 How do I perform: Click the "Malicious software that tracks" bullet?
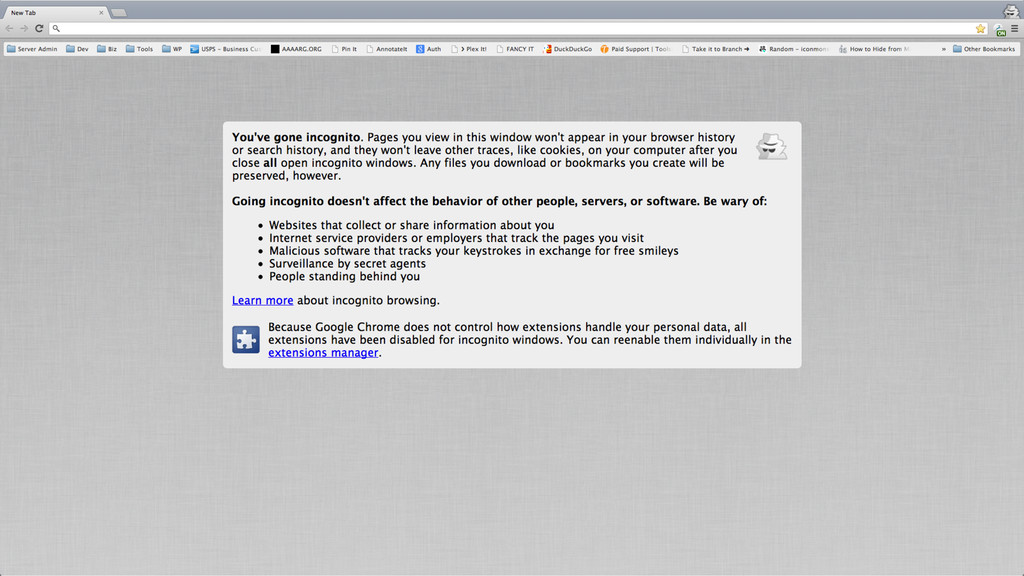click(x=473, y=251)
